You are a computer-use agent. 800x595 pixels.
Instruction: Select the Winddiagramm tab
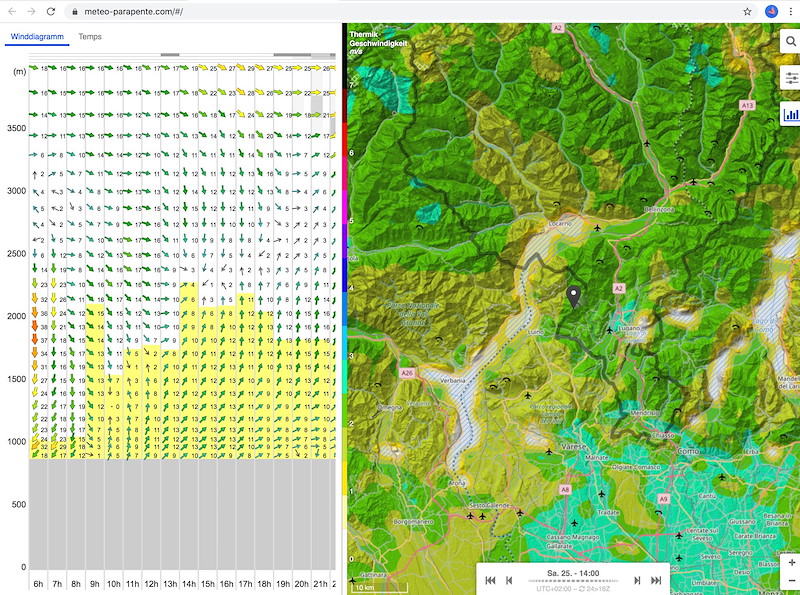[x=36, y=37]
